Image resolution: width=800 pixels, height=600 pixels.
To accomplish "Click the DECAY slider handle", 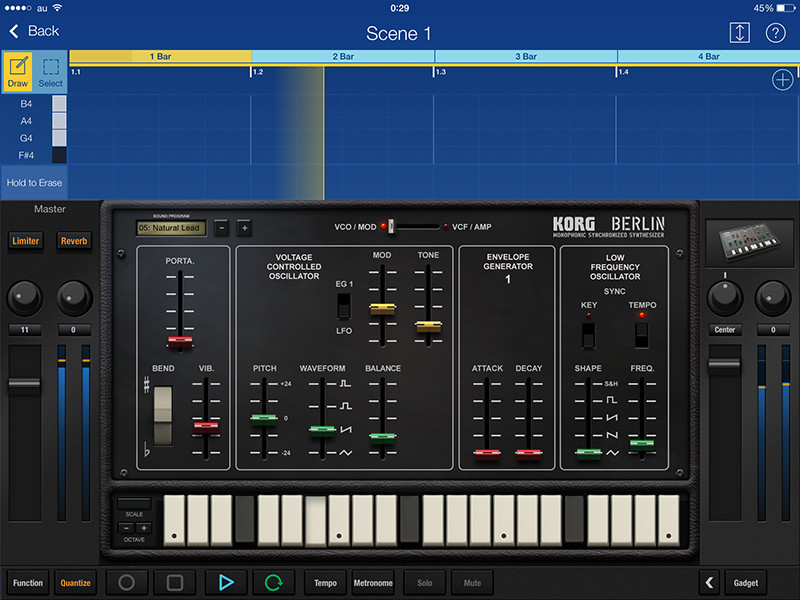I will 529,454.
